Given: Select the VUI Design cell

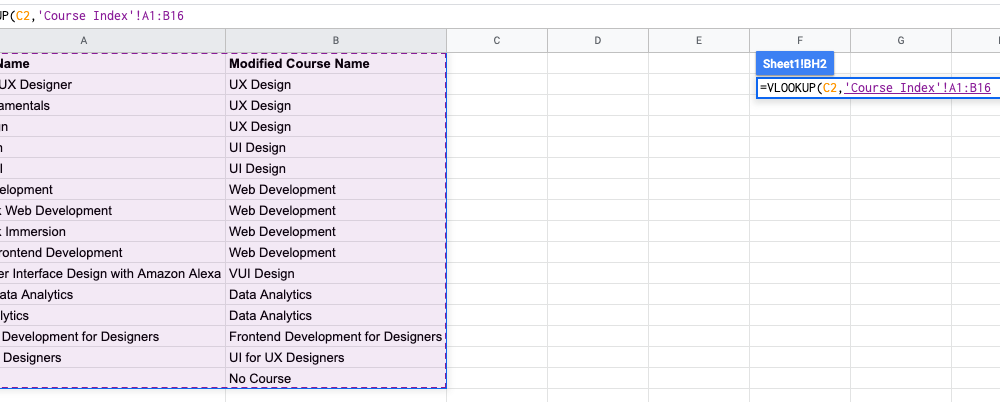Looking at the screenshot, I should [x=262, y=274].
